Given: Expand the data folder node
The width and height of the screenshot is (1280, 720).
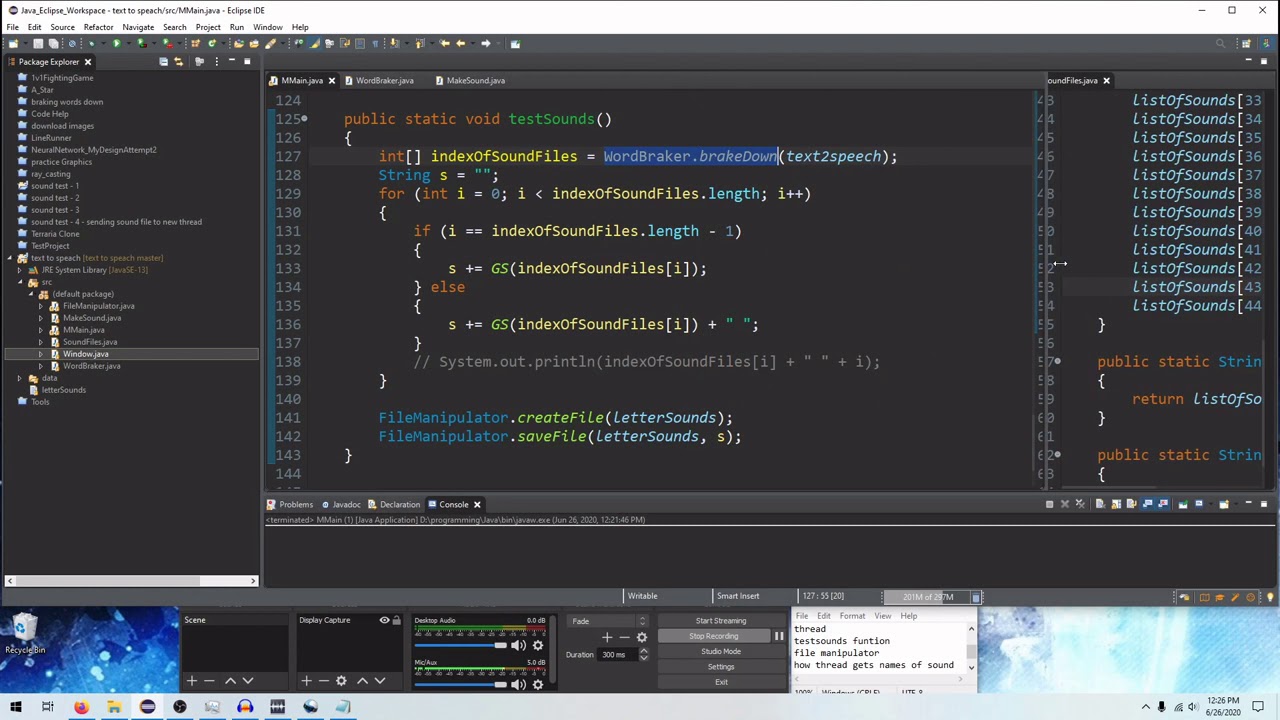Looking at the screenshot, I should pyautogui.click(x=20, y=378).
